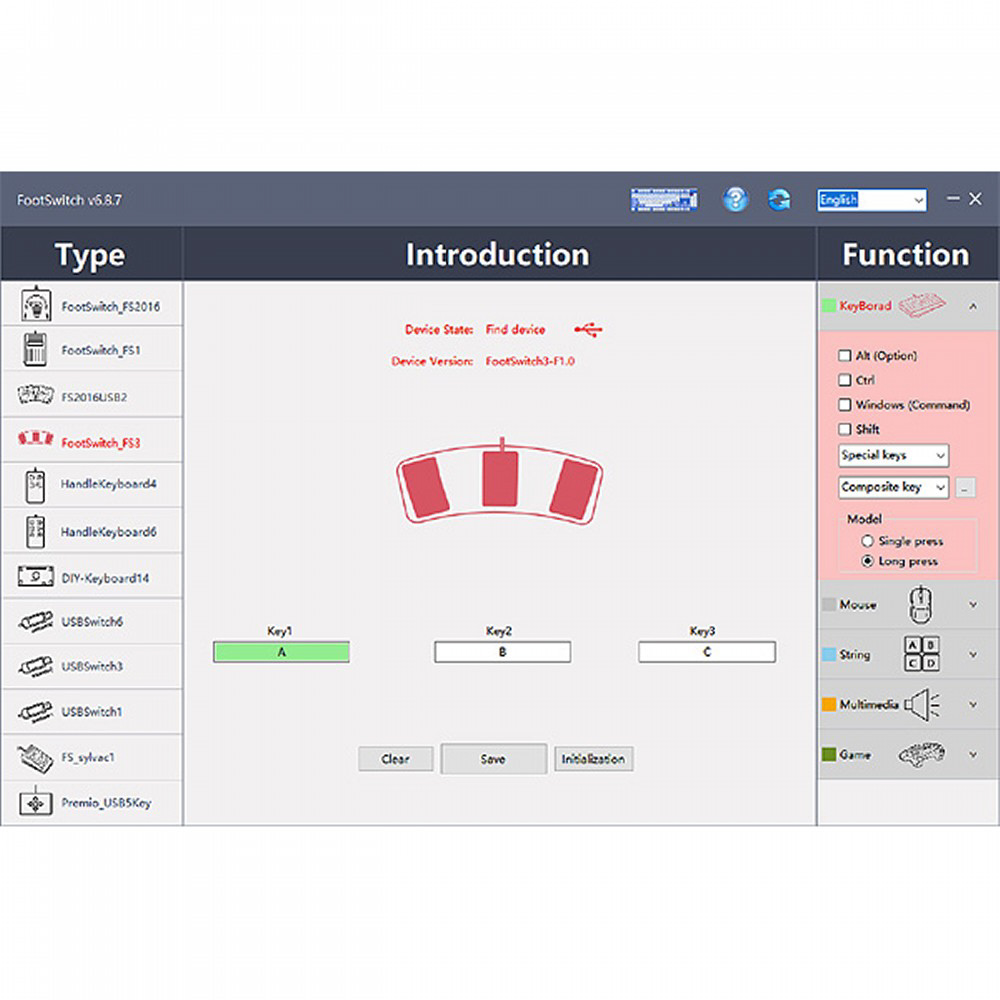
Task: Click the blue refresh icon in the title bar
Action: pos(779,199)
